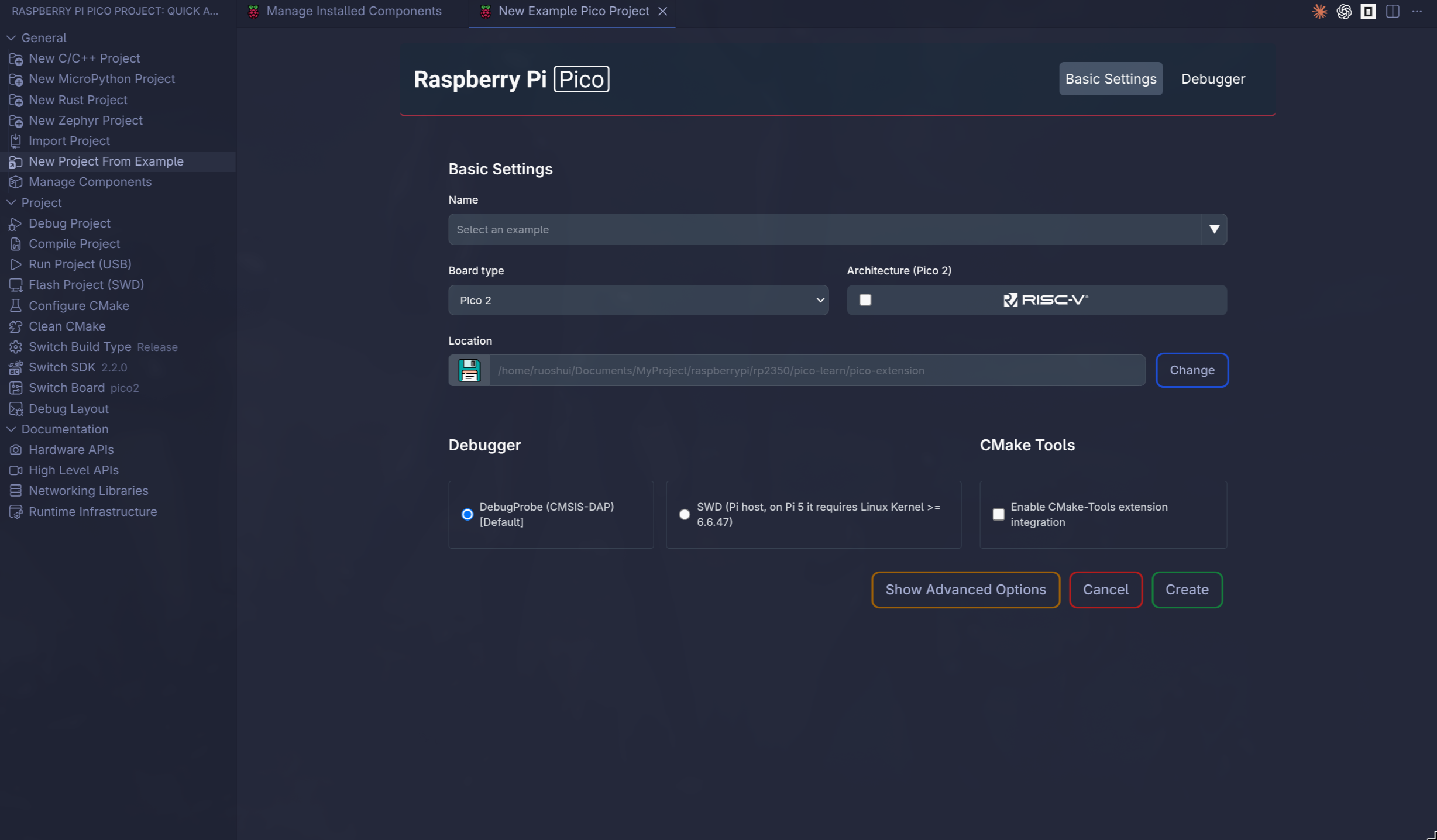Close the New Example Pico Project tab
Image resolution: width=1437 pixels, height=840 pixels.
662,11
